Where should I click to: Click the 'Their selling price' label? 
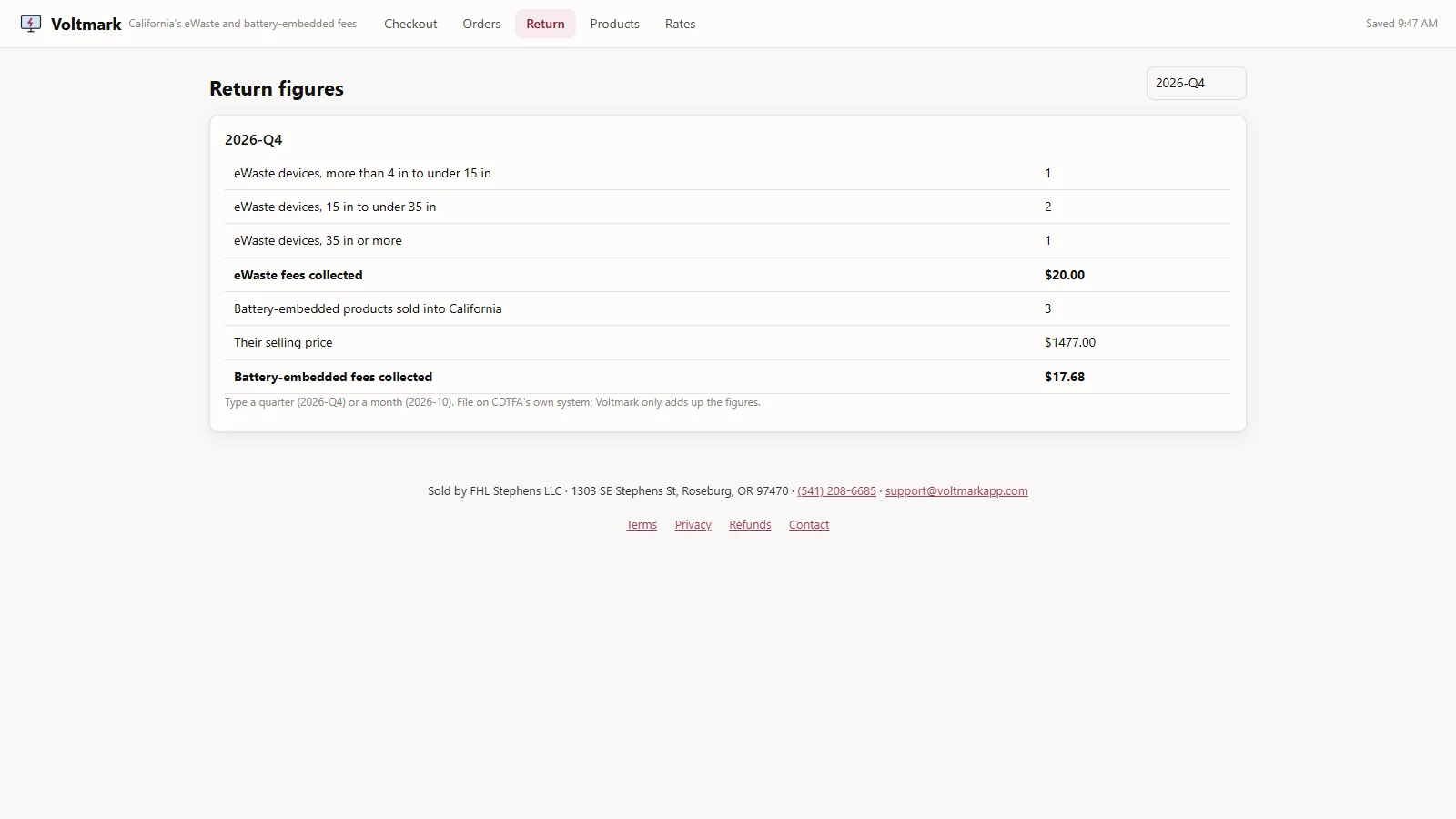pyautogui.click(x=283, y=342)
